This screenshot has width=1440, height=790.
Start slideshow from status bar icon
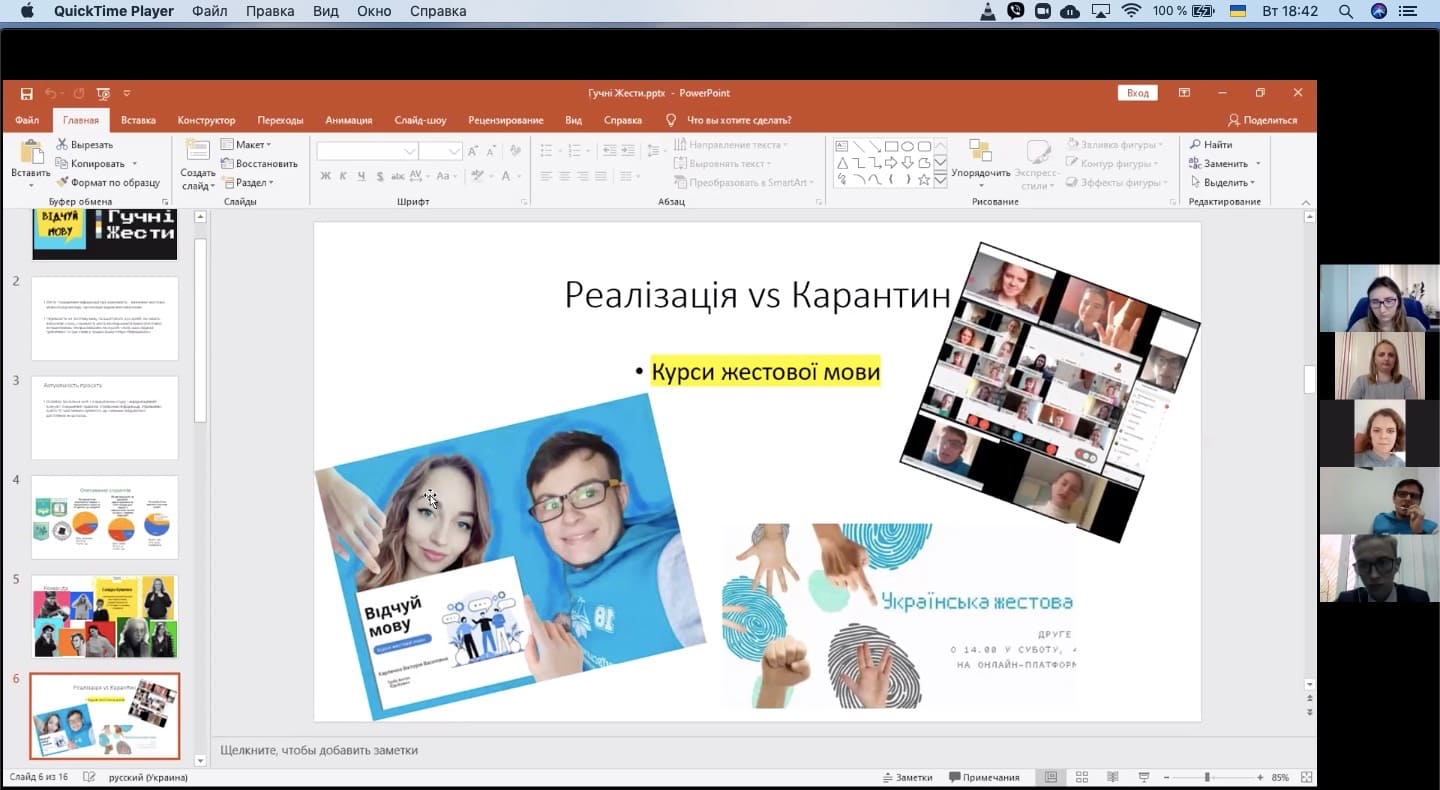[1144, 777]
